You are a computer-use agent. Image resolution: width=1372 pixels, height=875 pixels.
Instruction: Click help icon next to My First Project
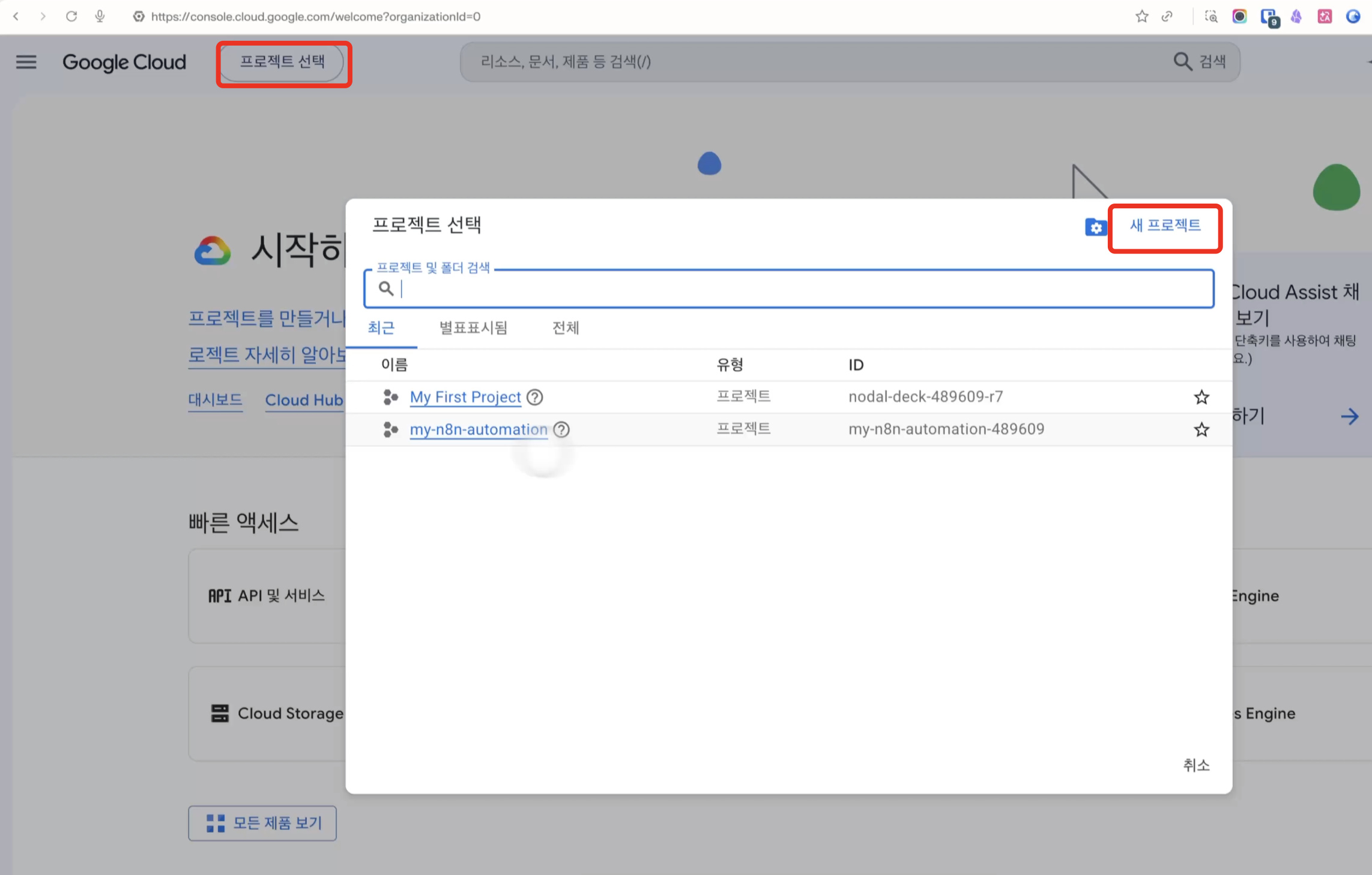534,397
